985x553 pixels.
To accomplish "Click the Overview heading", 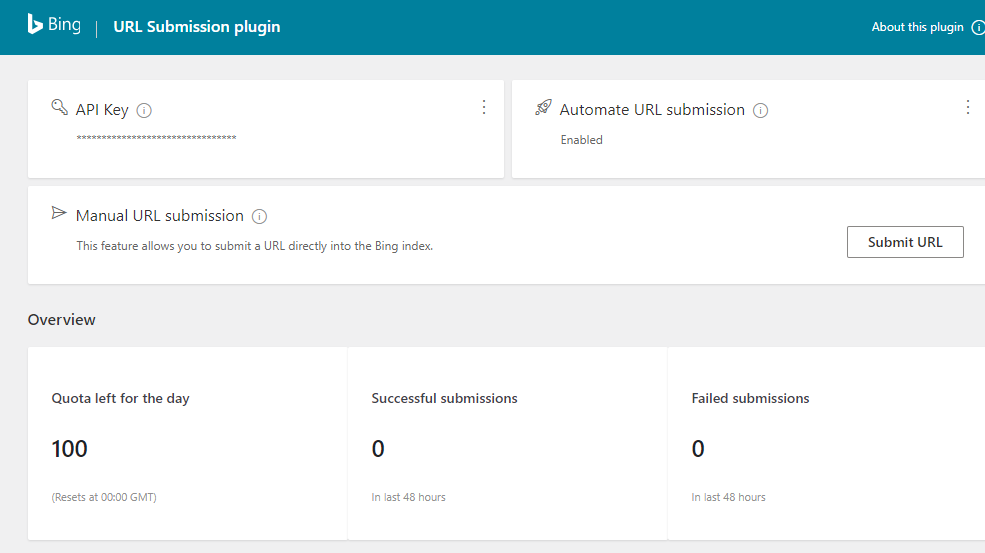I will [62, 319].
